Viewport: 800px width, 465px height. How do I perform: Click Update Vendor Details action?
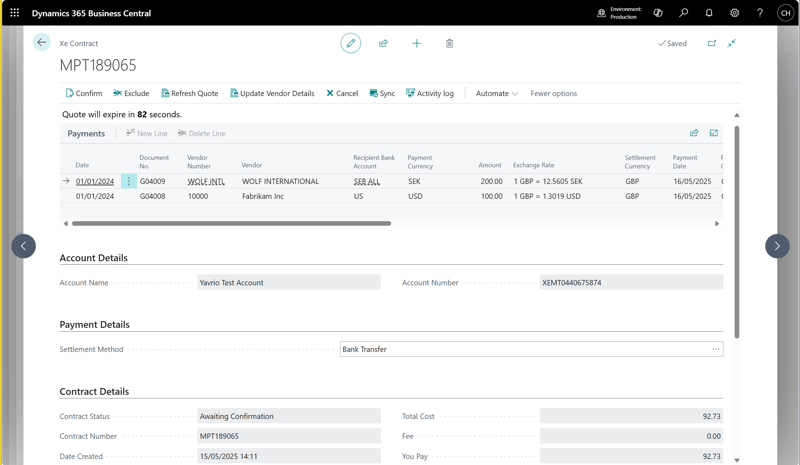coord(272,93)
